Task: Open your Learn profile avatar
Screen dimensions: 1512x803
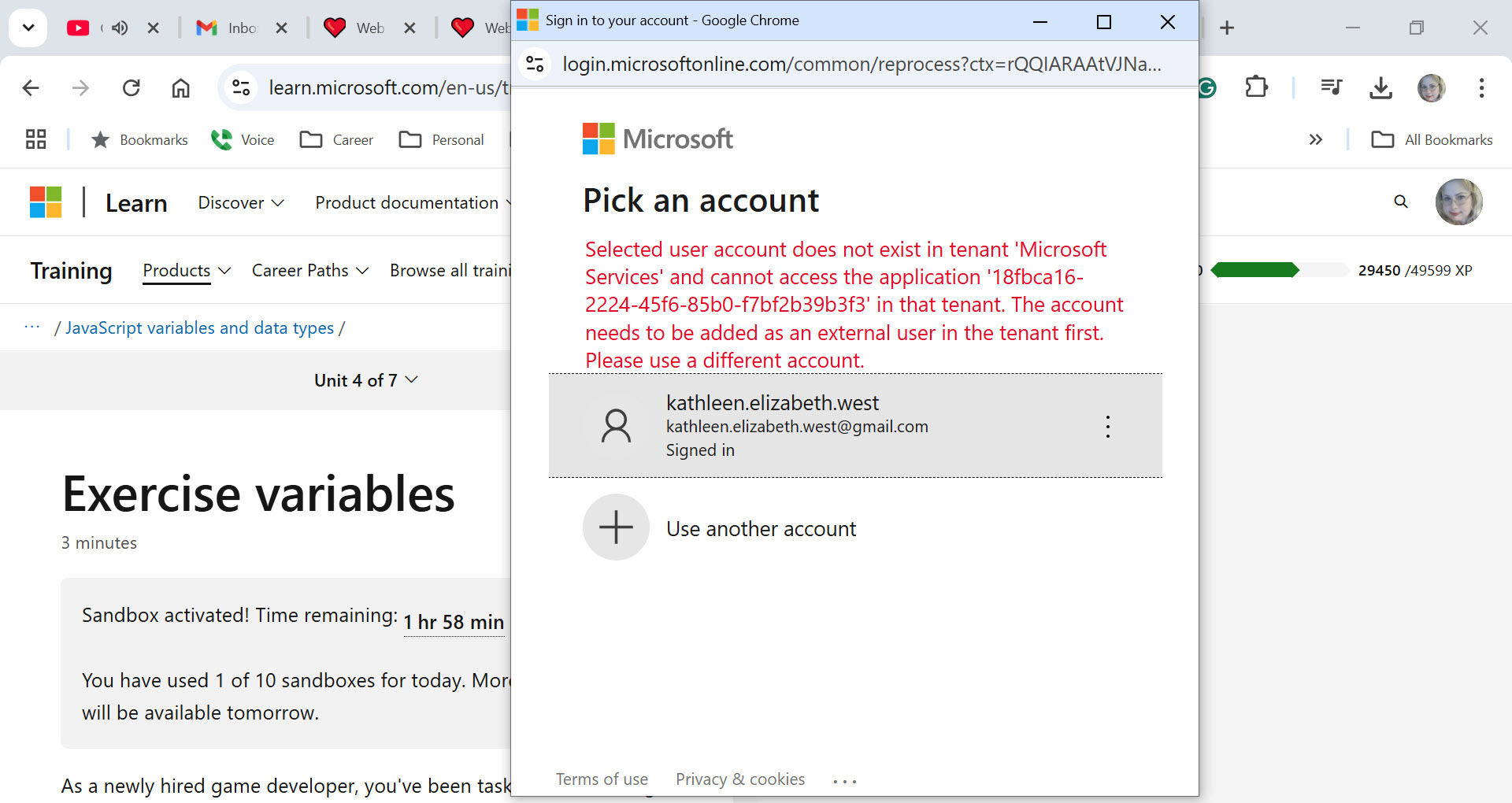Action: pyautogui.click(x=1459, y=202)
